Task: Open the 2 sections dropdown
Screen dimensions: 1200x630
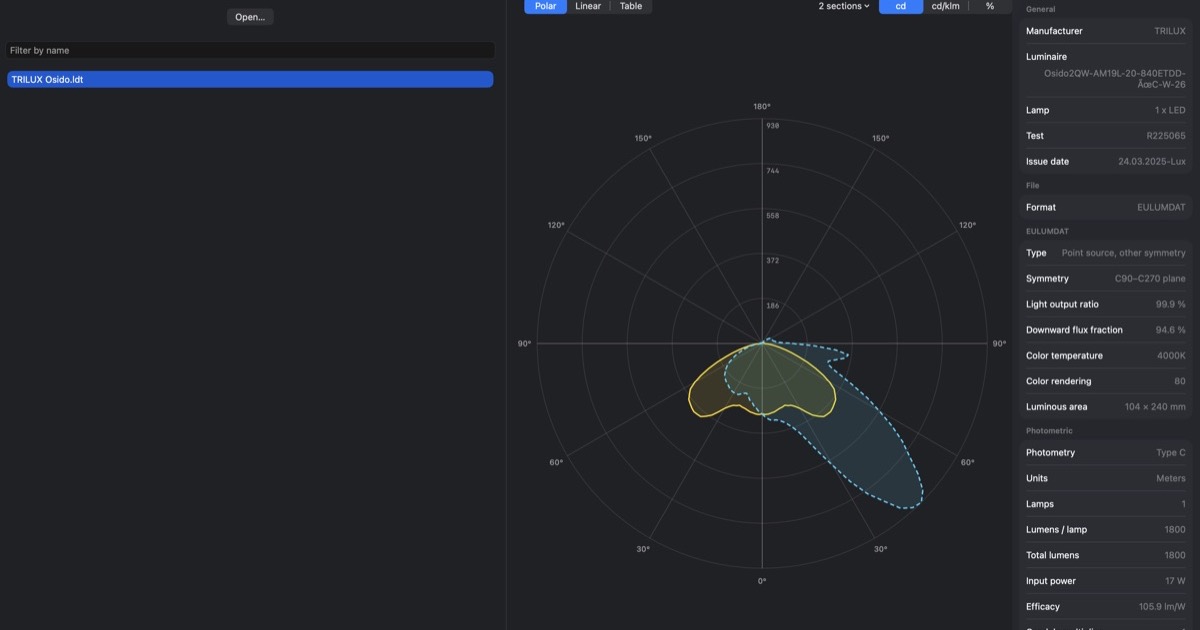Action: 844,6
